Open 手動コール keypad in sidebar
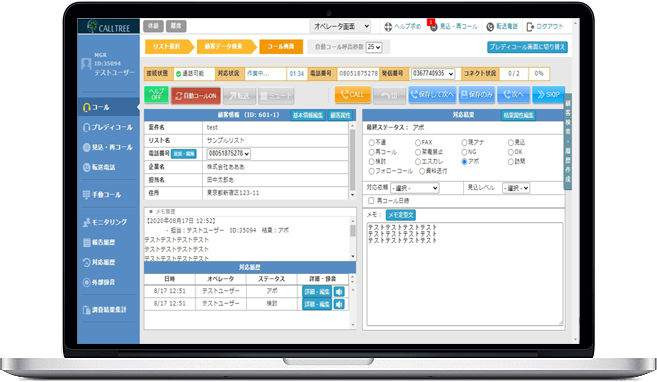This screenshot has width=657, height=382. [x=102, y=195]
